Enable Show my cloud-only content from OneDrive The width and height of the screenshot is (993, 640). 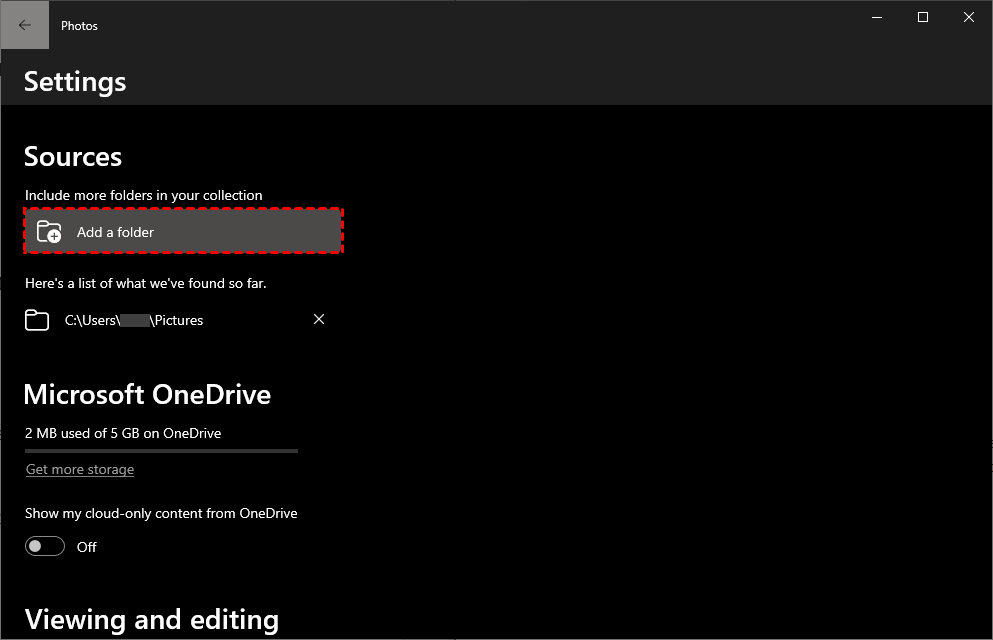pyautogui.click(x=44, y=546)
